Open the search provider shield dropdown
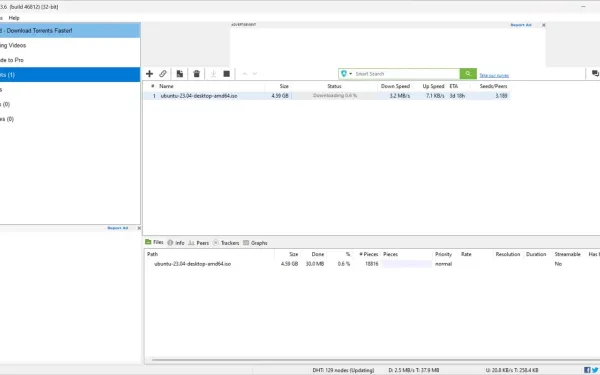 click(346, 73)
